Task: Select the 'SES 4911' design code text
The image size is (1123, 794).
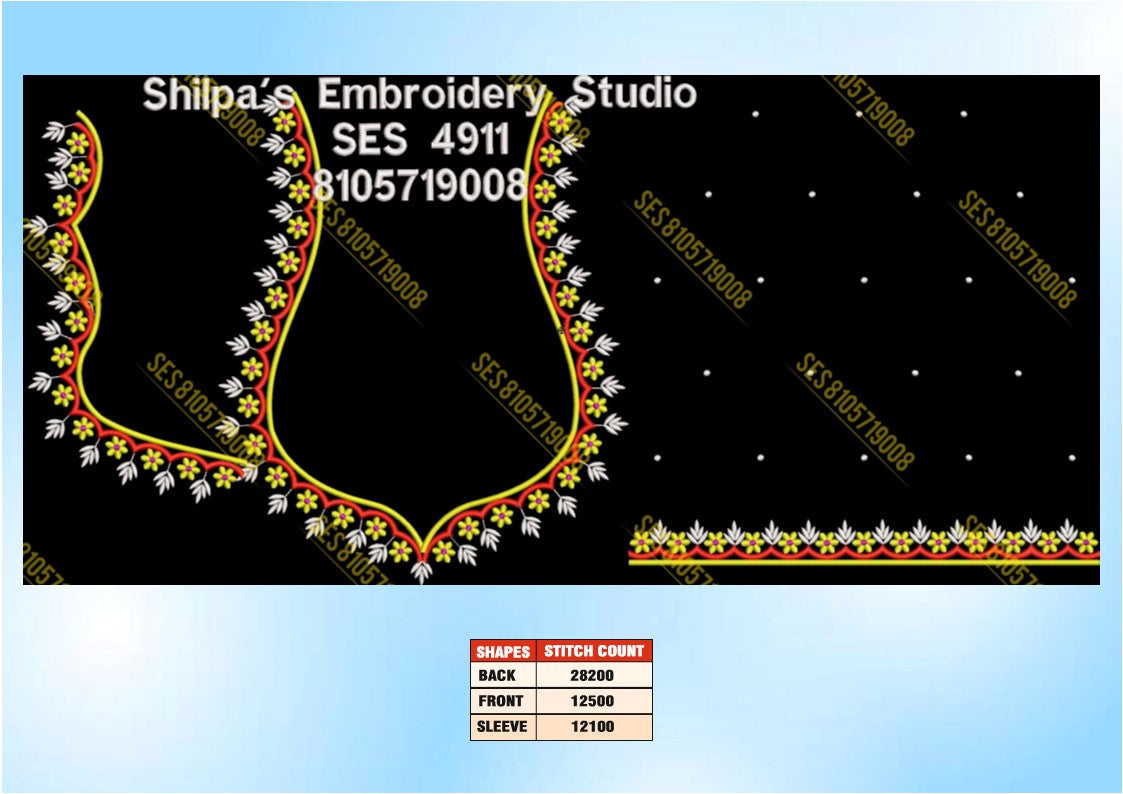Action: tap(420, 139)
